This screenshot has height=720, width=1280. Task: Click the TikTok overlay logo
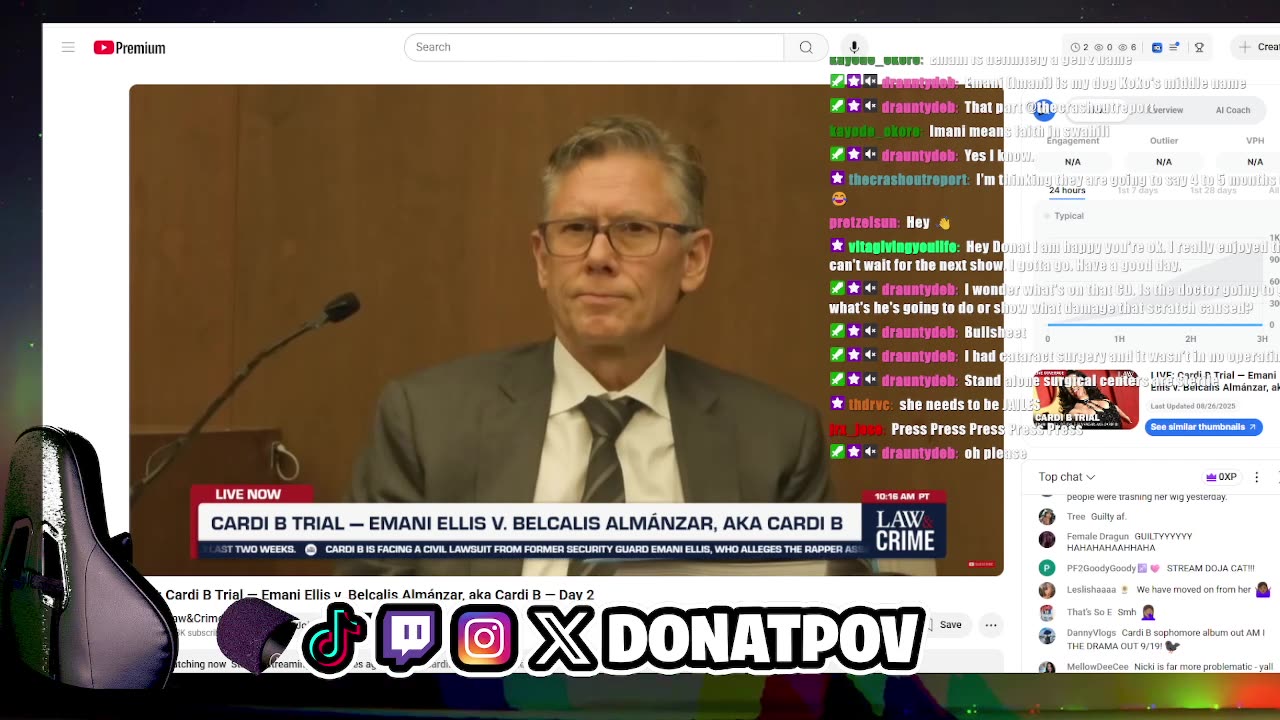coord(334,637)
